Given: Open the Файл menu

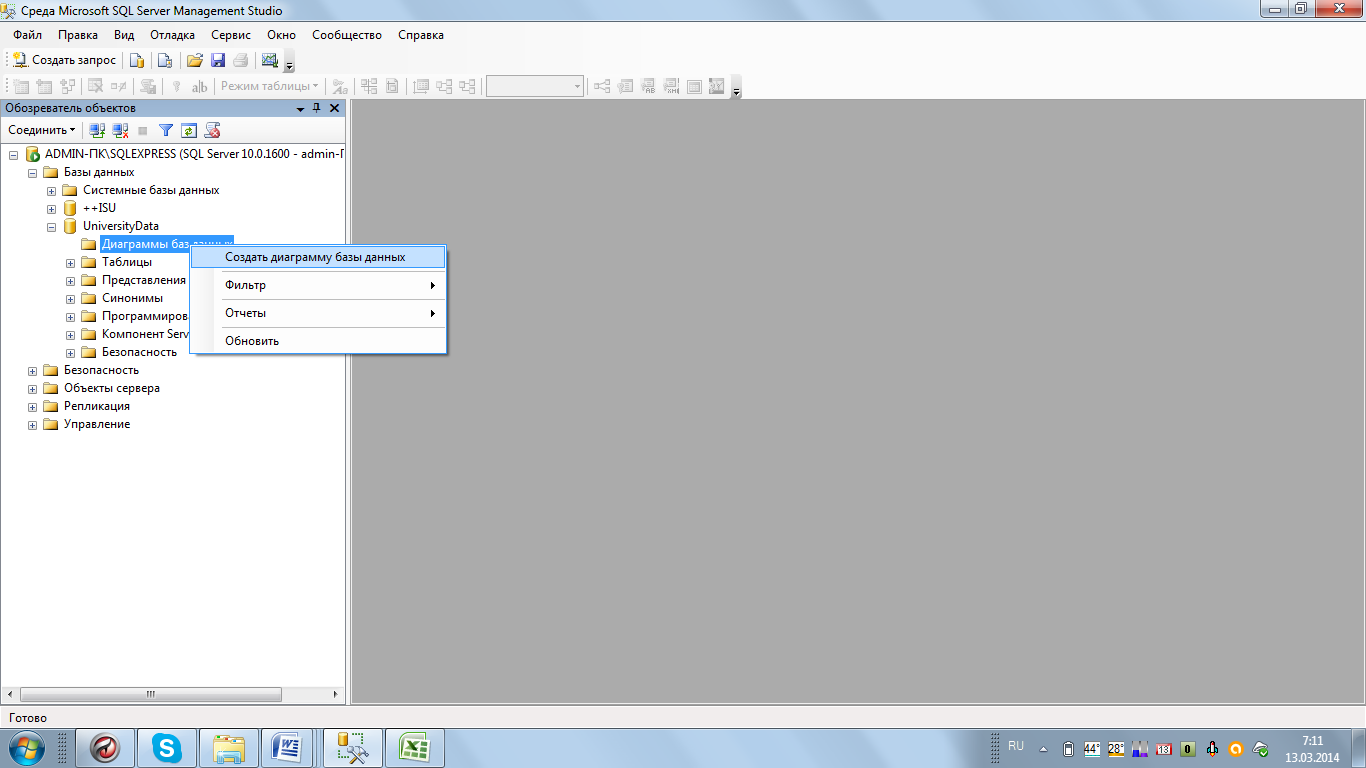Looking at the screenshot, I should click(x=27, y=35).
